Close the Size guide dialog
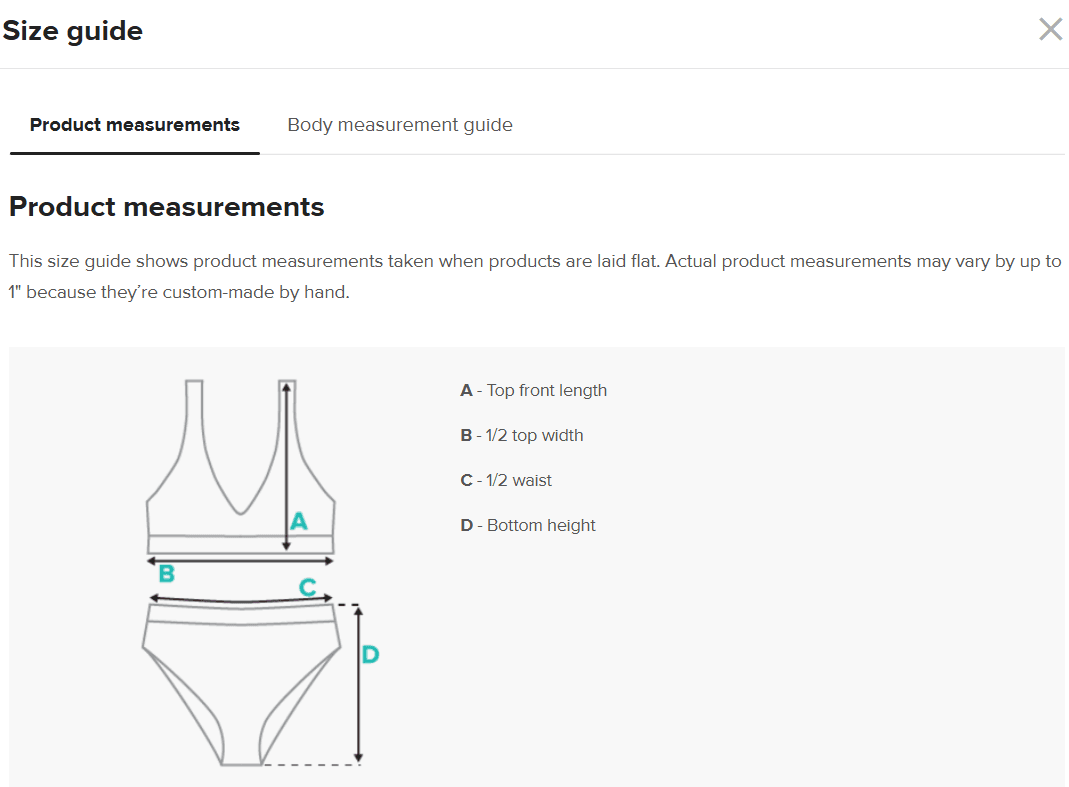This screenshot has width=1069, height=787. click(1050, 29)
